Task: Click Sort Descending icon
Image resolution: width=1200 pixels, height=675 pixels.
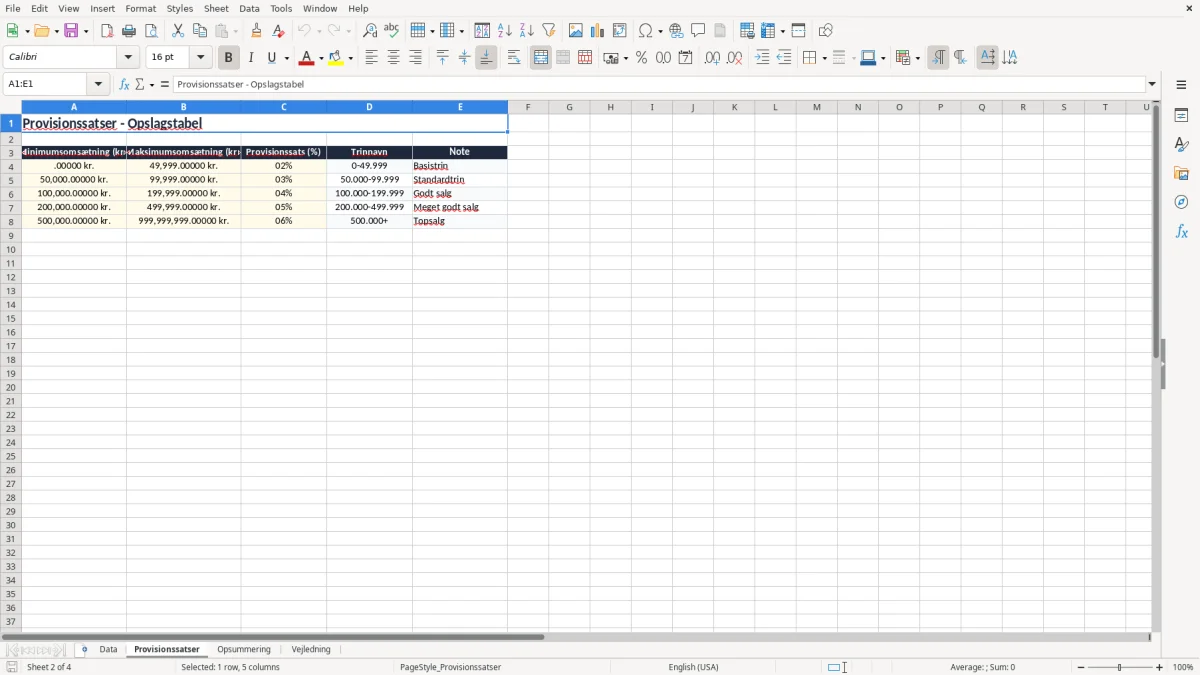Action: 527,31
